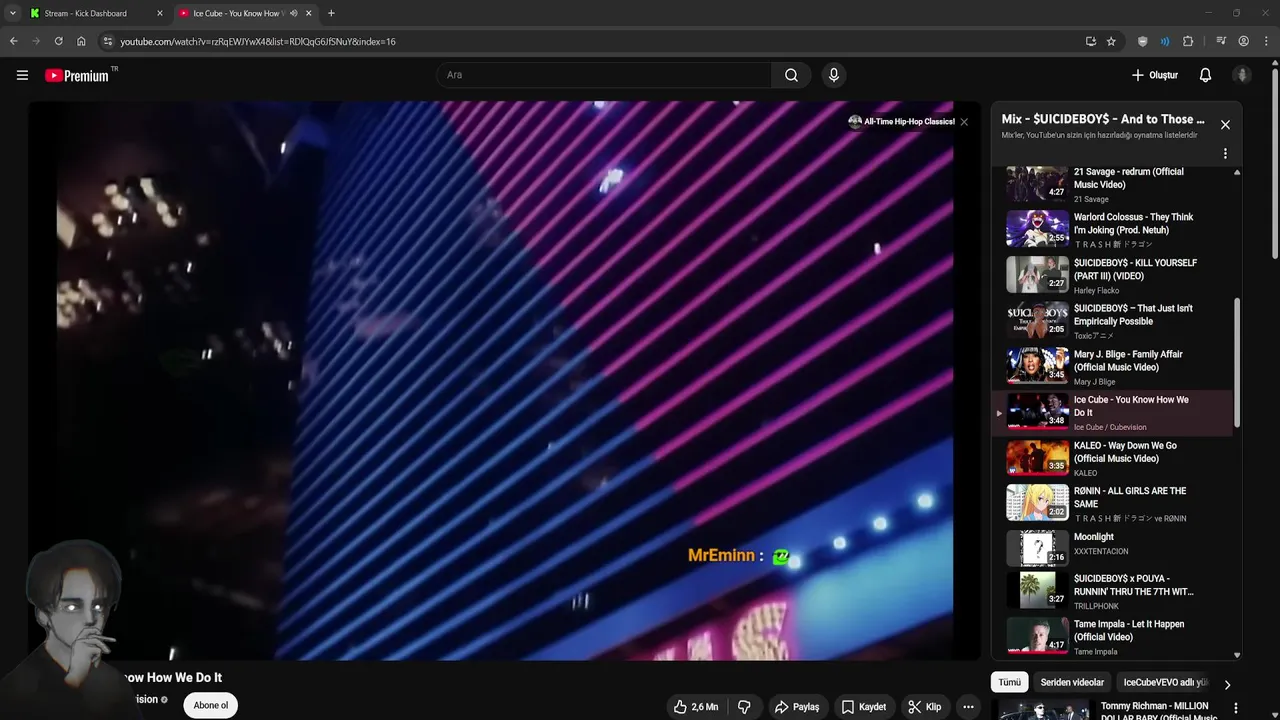Reload the current page
Viewport: 1280px width, 720px height.
point(58,41)
